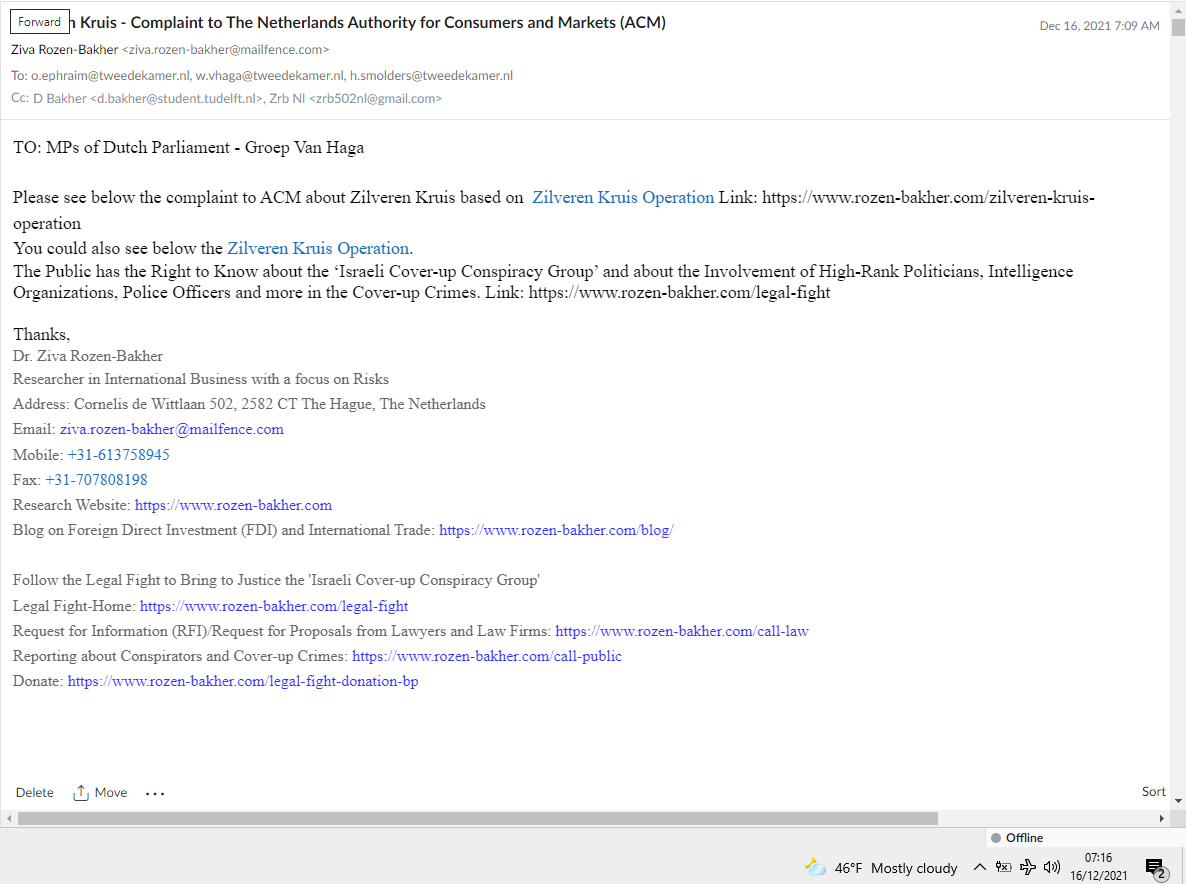
Task: Click the Forward tooltip button
Action: (39, 22)
